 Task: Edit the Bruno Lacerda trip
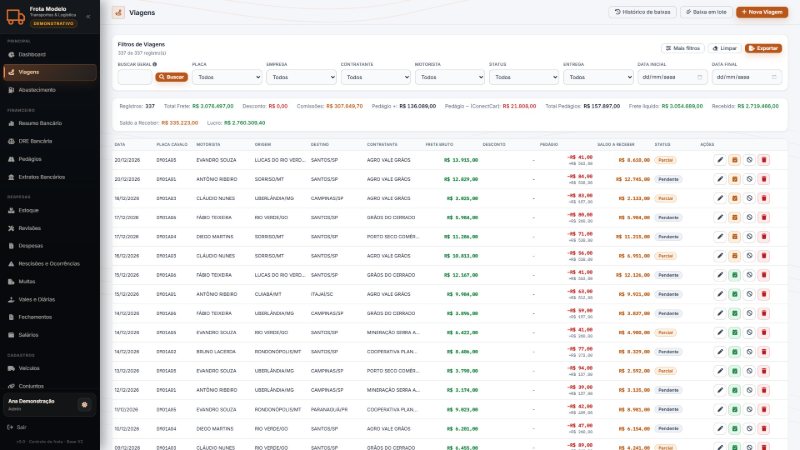click(720, 352)
